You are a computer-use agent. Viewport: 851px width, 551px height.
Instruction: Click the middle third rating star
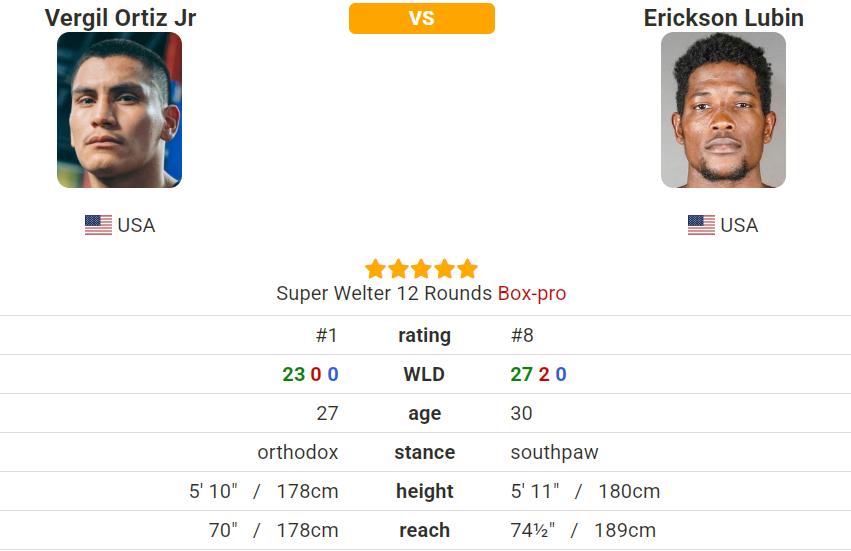(x=421, y=269)
